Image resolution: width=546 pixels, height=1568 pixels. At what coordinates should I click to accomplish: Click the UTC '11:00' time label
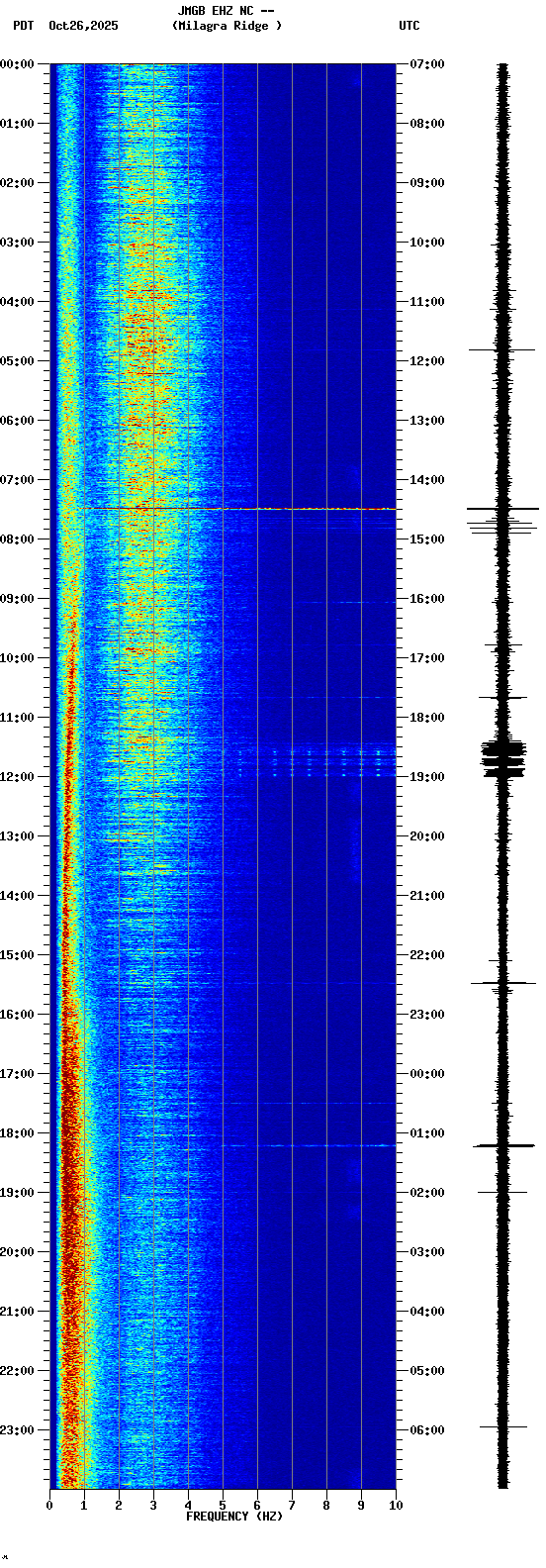pyautogui.click(x=427, y=302)
